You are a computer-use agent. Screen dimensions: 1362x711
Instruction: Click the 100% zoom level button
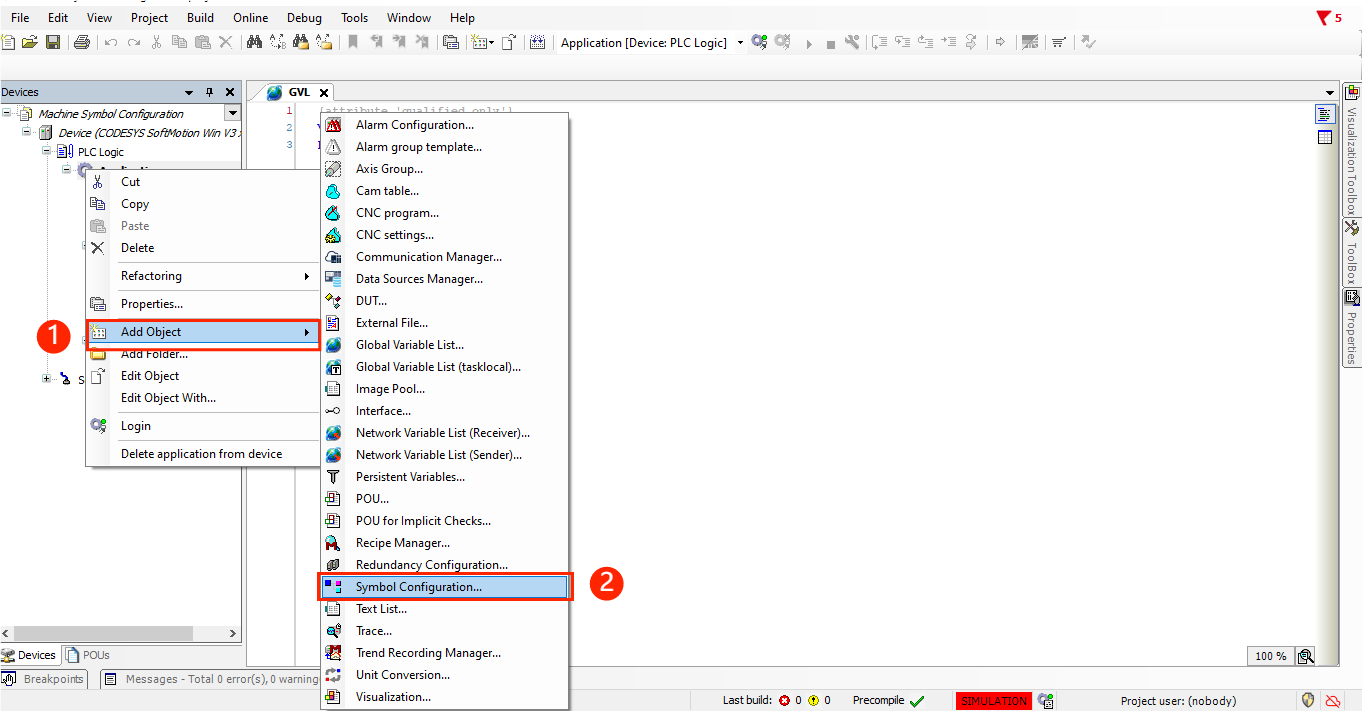click(x=1269, y=655)
